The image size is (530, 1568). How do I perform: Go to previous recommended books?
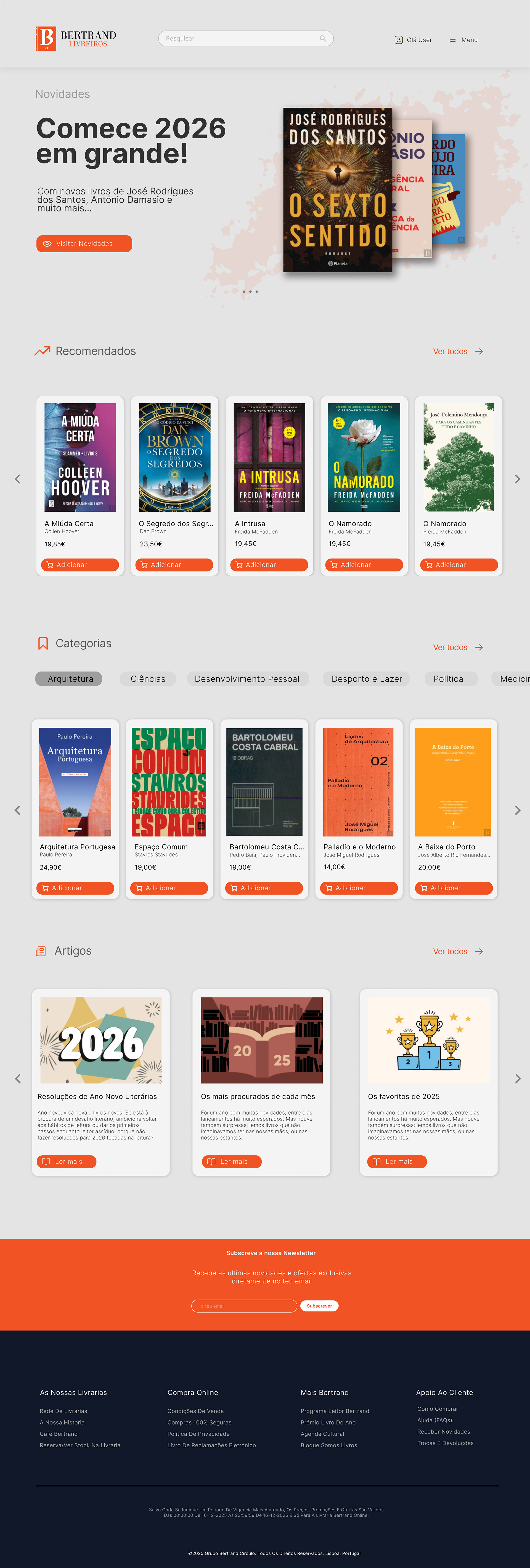click(18, 479)
